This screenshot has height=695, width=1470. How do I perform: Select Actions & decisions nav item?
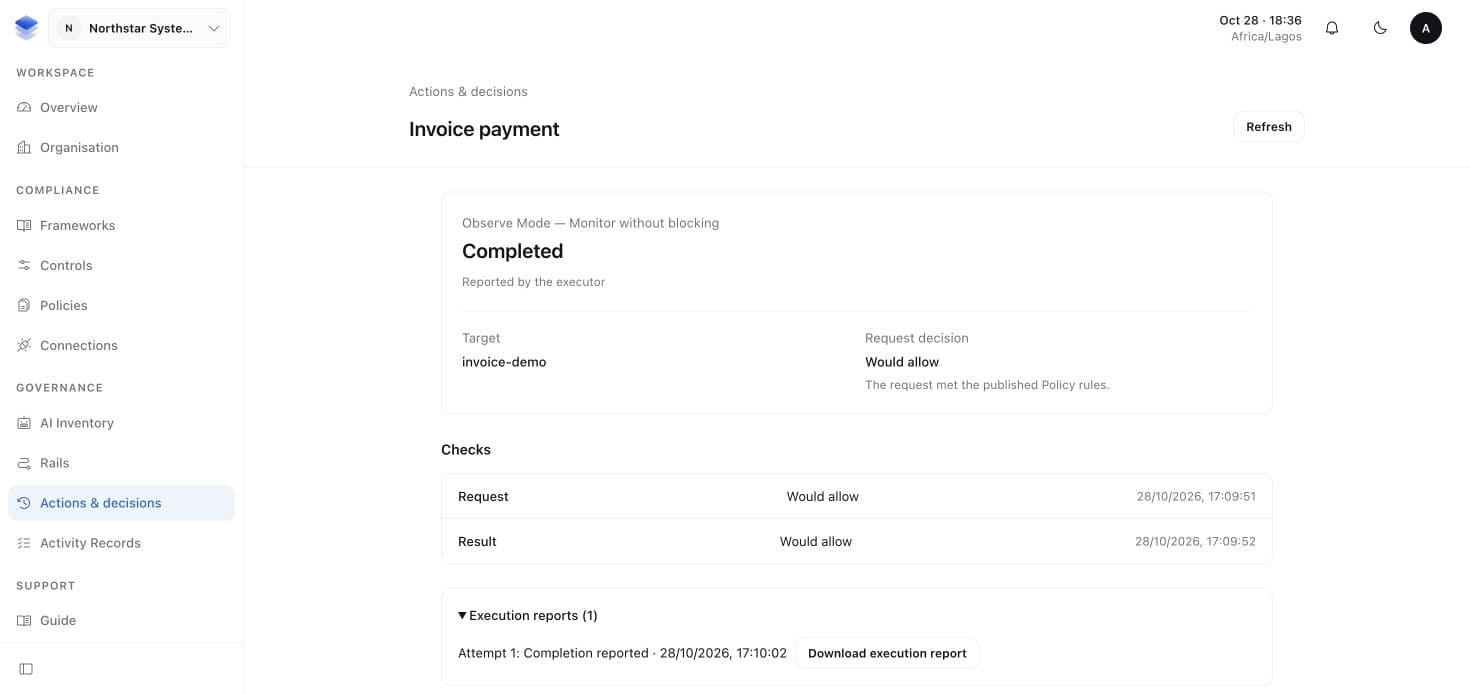coord(121,503)
